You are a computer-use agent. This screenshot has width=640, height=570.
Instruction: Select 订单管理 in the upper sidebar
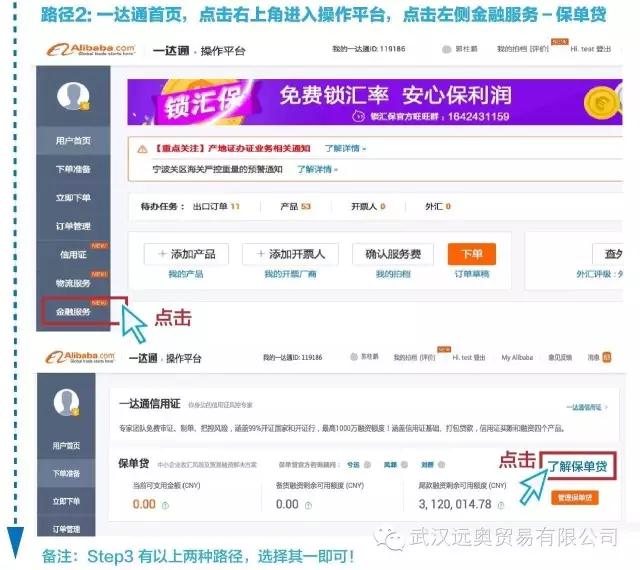[x=72, y=226]
